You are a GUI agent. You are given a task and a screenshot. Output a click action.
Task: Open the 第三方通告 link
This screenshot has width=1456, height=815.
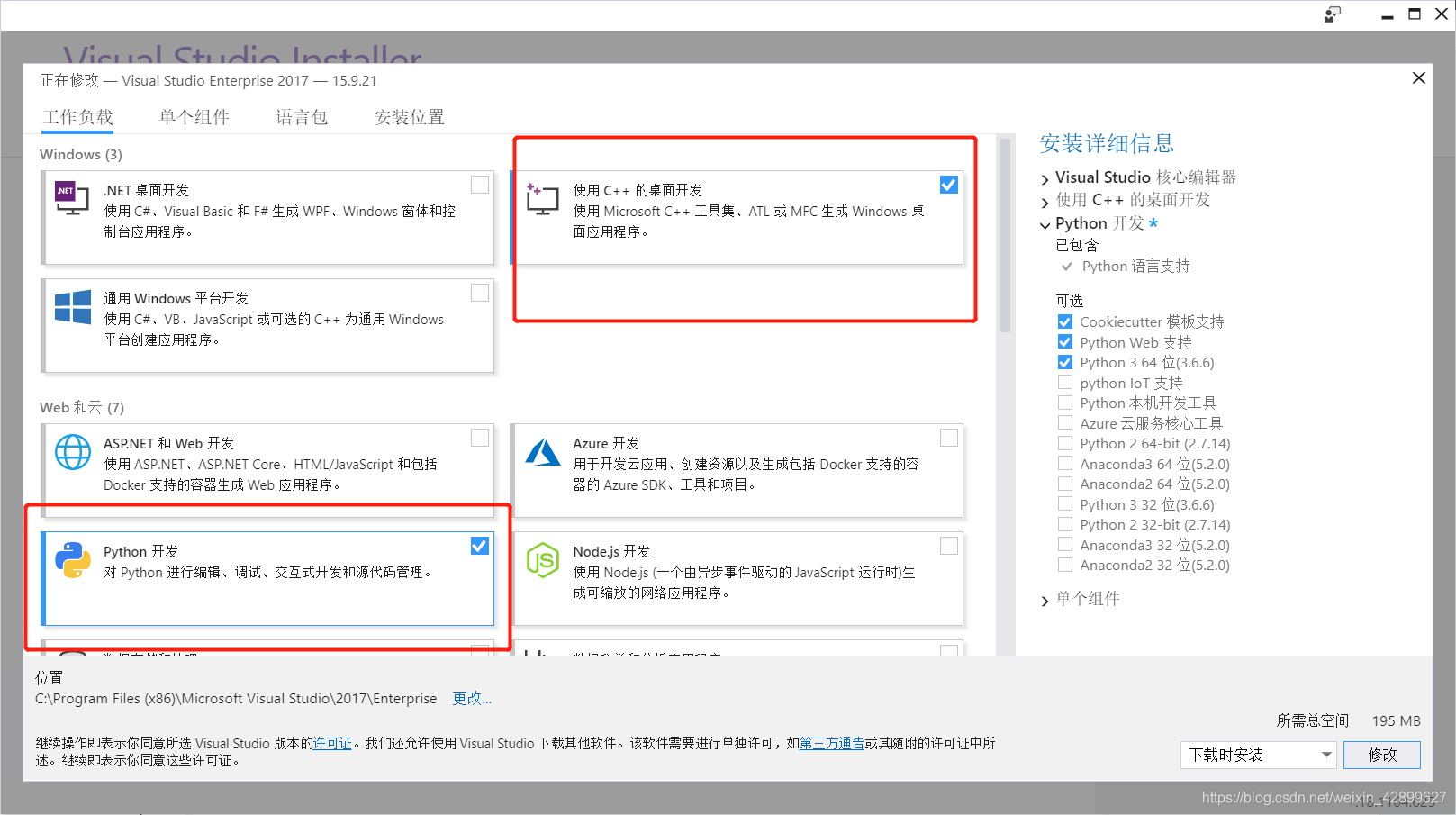pos(832,744)
